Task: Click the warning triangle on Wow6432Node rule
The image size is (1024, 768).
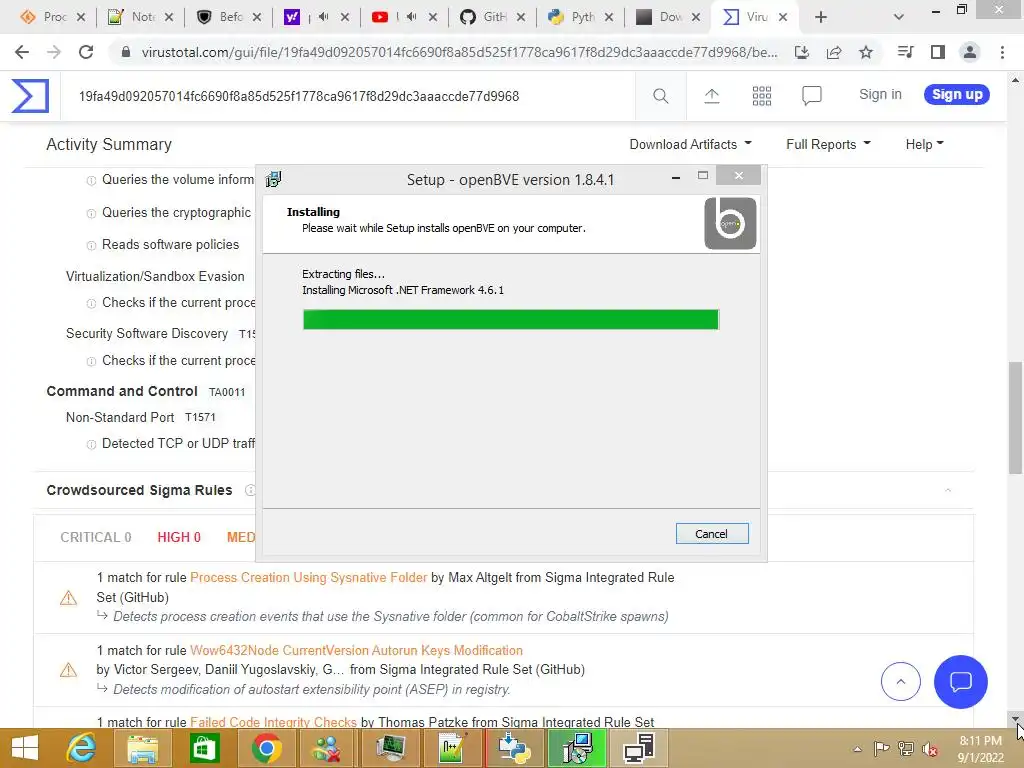Action: point(69,670)
